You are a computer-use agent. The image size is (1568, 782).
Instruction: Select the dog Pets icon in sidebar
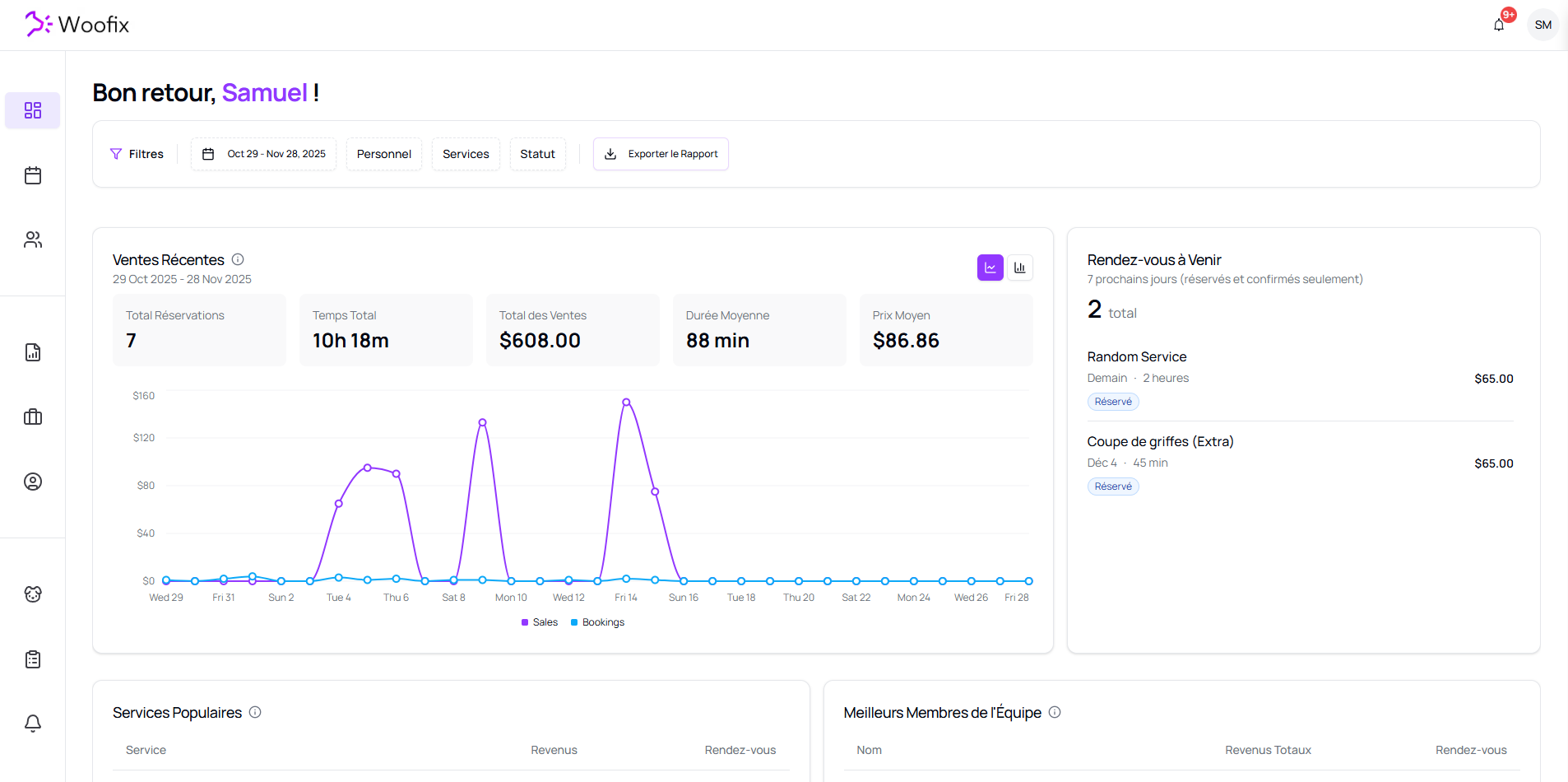[x=32, y=593]
